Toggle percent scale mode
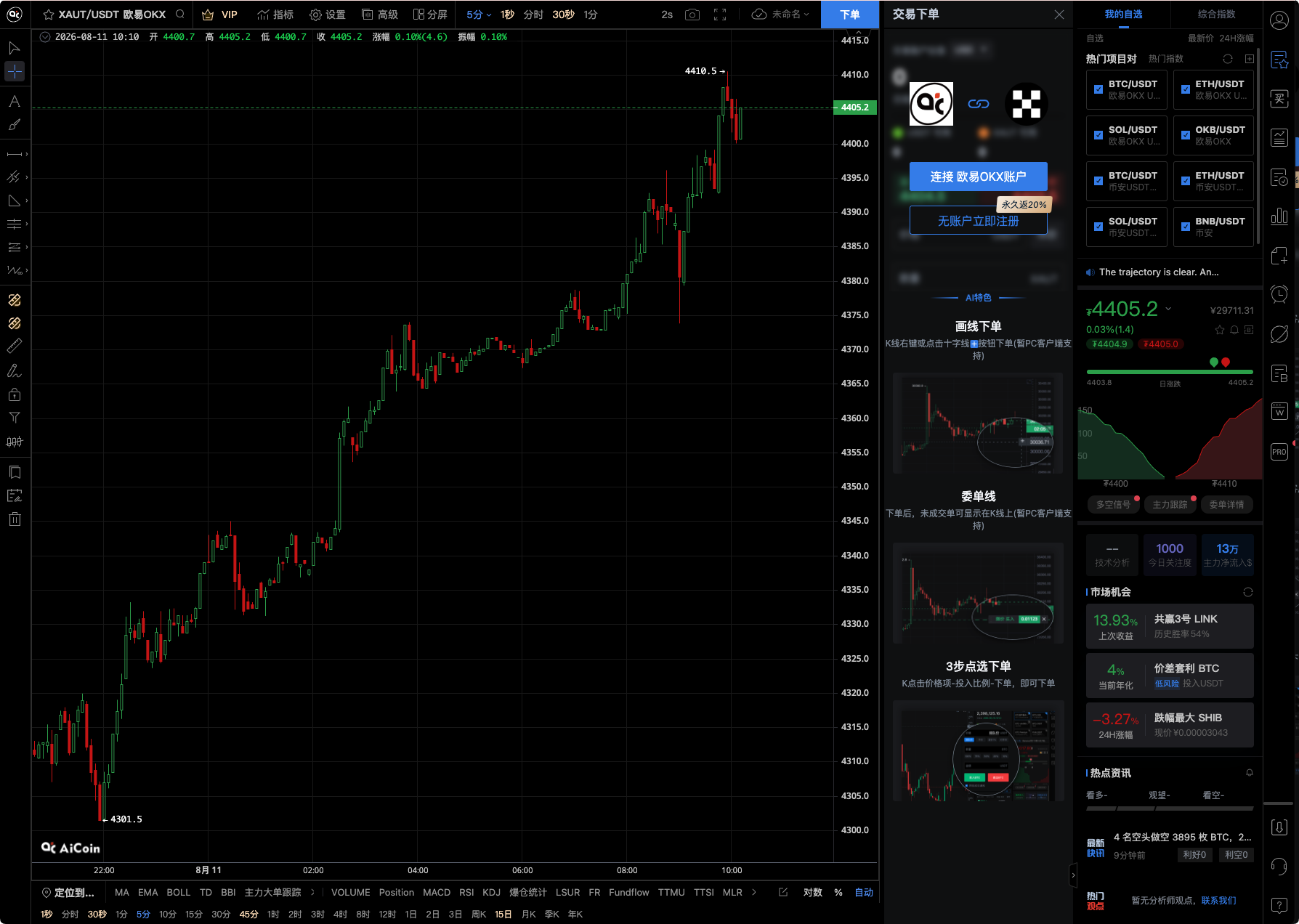 [x=838, y=892]
